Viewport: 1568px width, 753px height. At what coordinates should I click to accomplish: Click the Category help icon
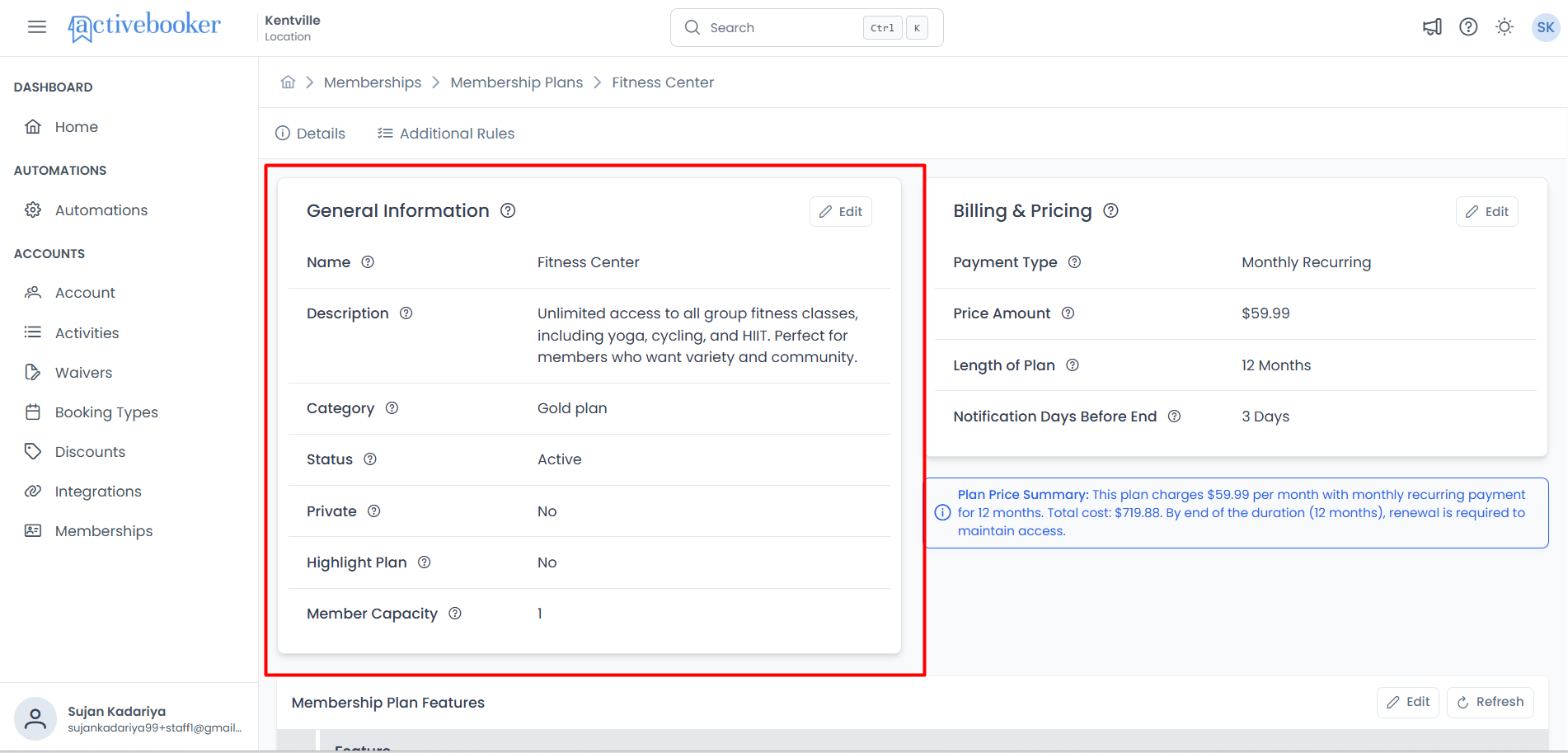[392, 408]
